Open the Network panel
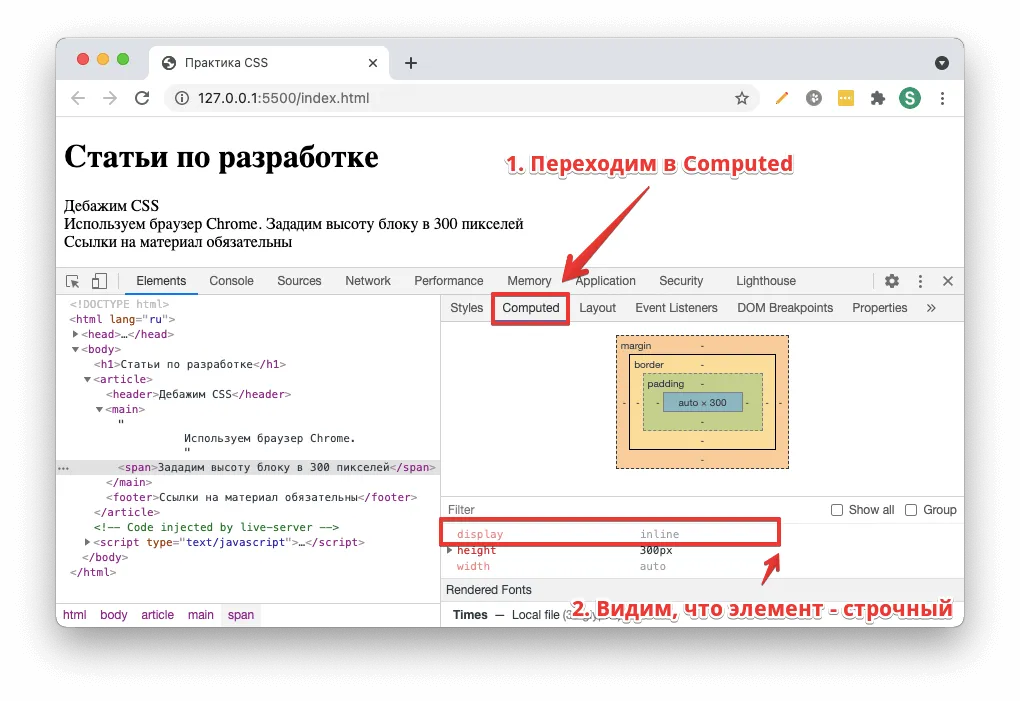 pos(368,281)
